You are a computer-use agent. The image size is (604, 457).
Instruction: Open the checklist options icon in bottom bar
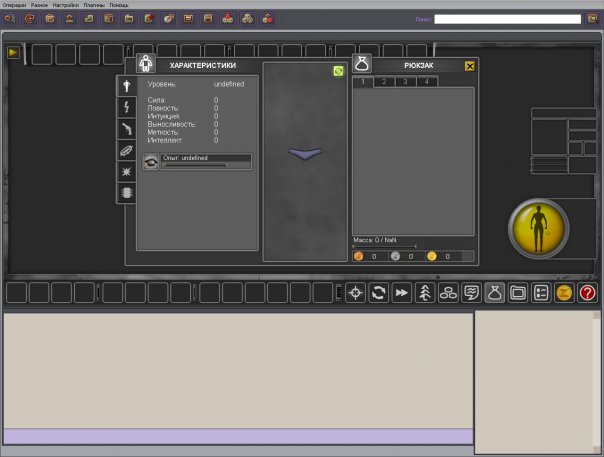tap(541, 293)
